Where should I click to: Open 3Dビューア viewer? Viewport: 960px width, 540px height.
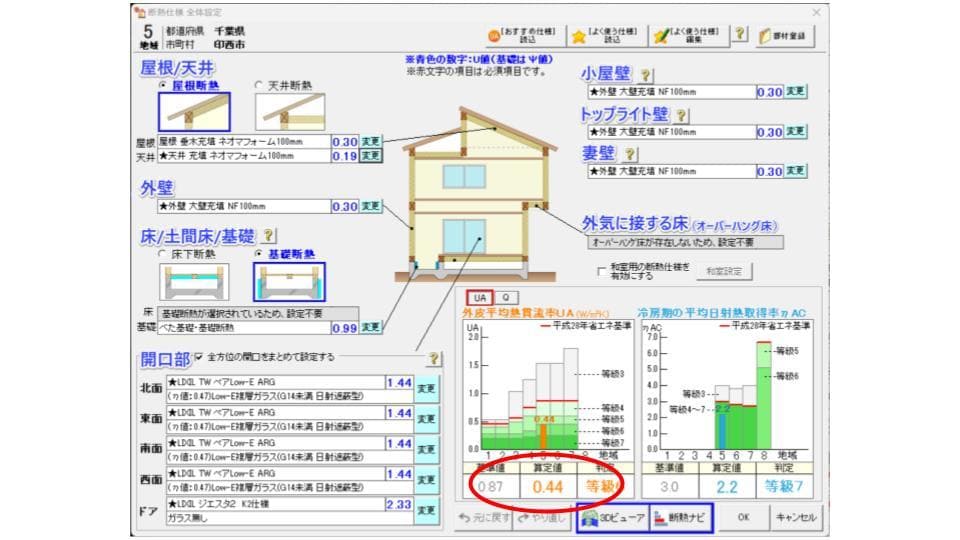pyautogui.click(x=612, y=518)
